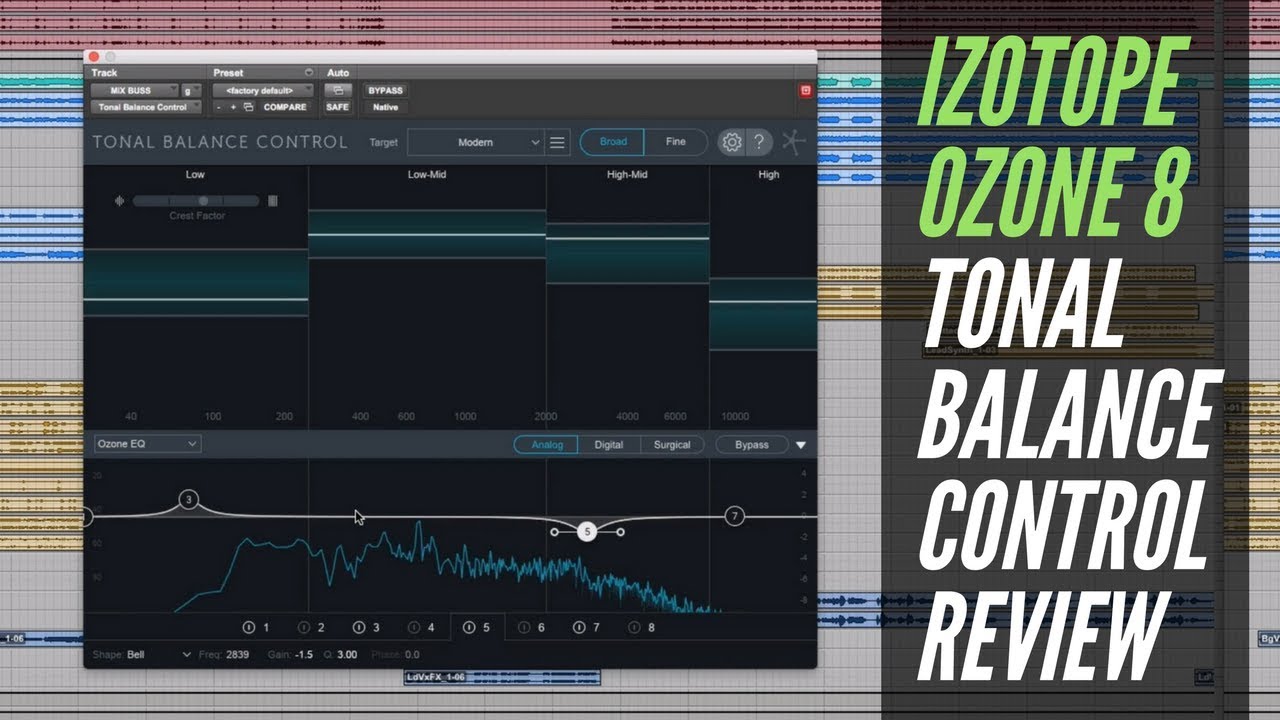Switch to Fine view
Screen dimensions: 1280x720
[x=676, y=142]
